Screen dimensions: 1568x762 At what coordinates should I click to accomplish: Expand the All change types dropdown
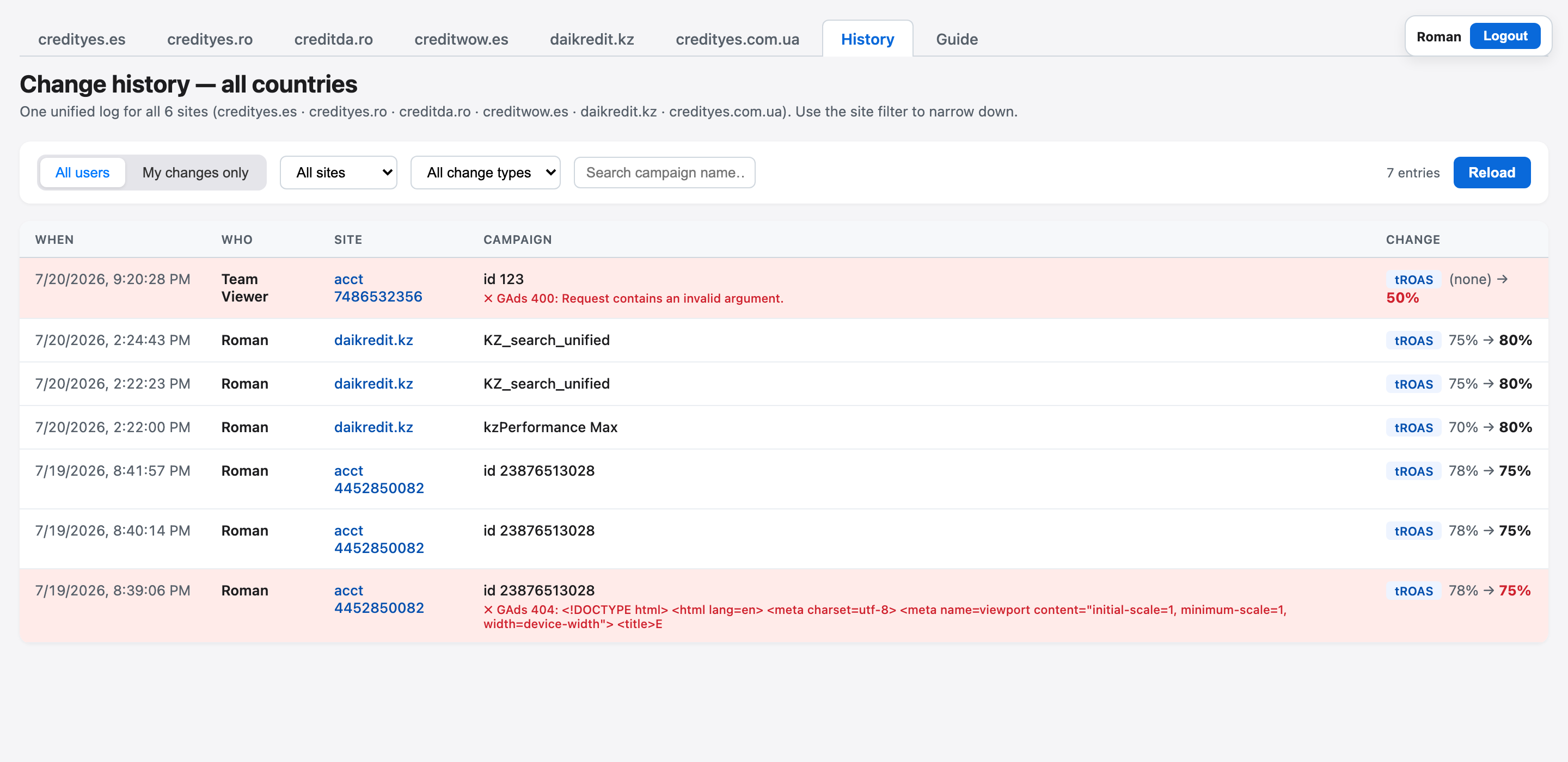pos(485,173)
